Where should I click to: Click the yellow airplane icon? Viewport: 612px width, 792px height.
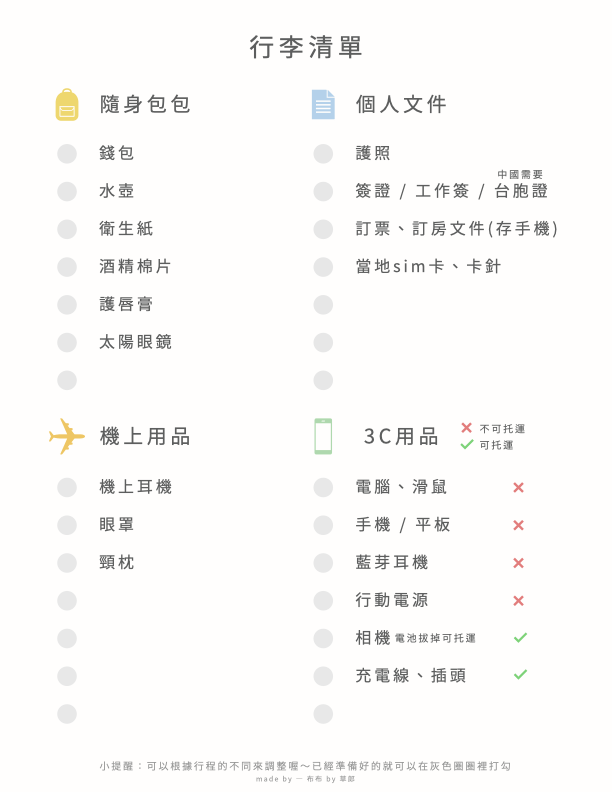point(67,436)
